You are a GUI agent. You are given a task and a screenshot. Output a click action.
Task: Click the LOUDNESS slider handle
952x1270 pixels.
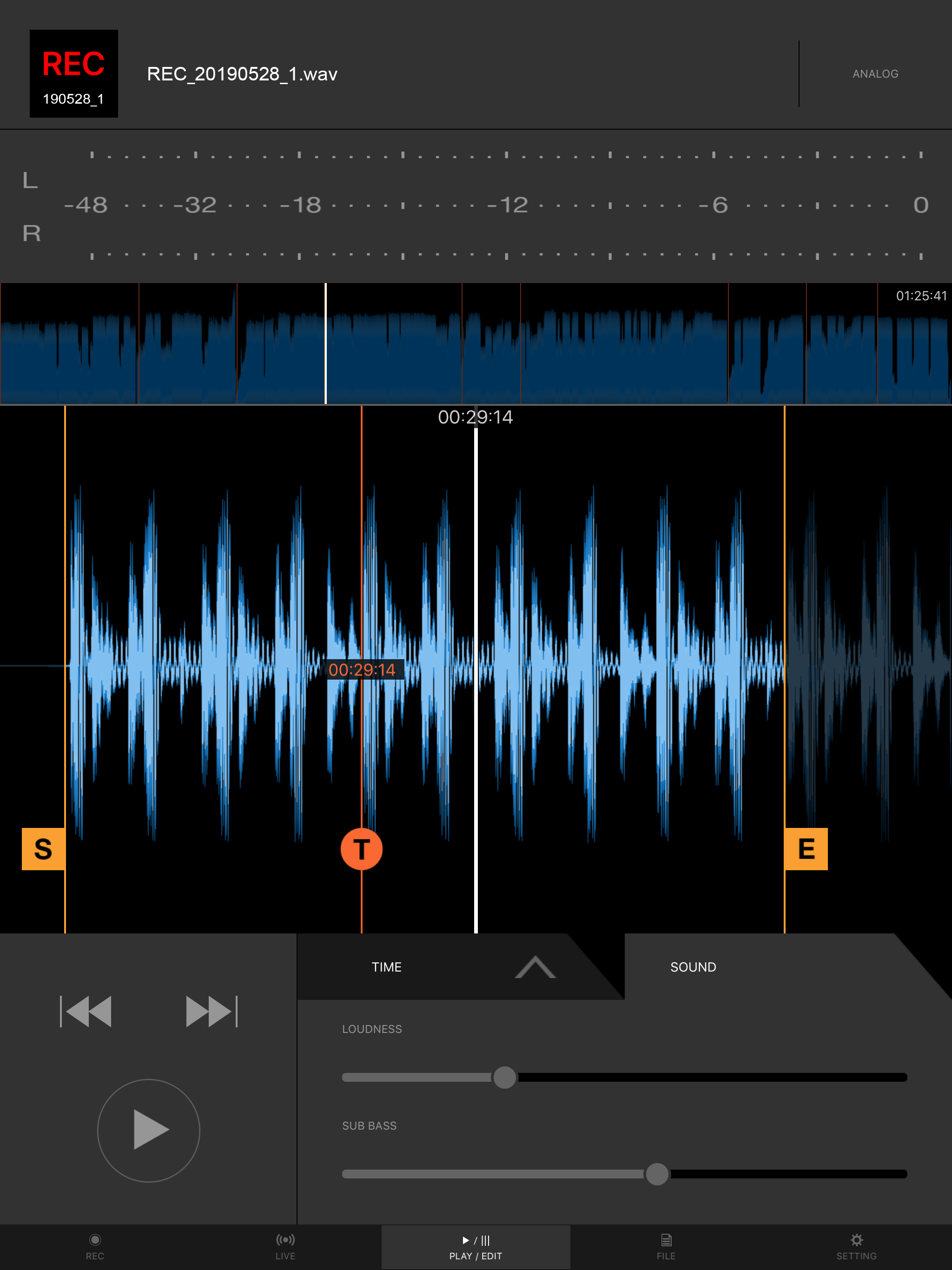coord(505,1078)
